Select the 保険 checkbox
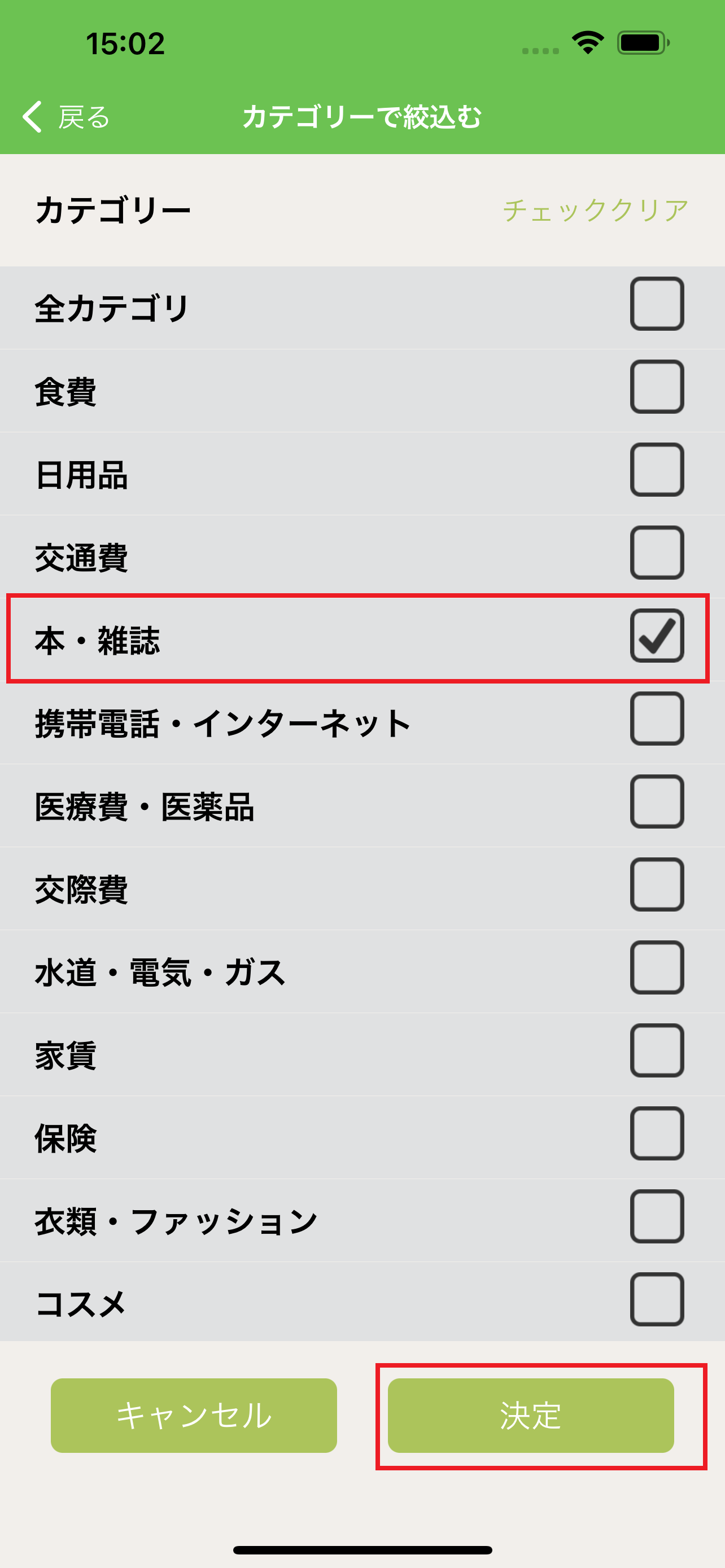 pos(656,1133)
